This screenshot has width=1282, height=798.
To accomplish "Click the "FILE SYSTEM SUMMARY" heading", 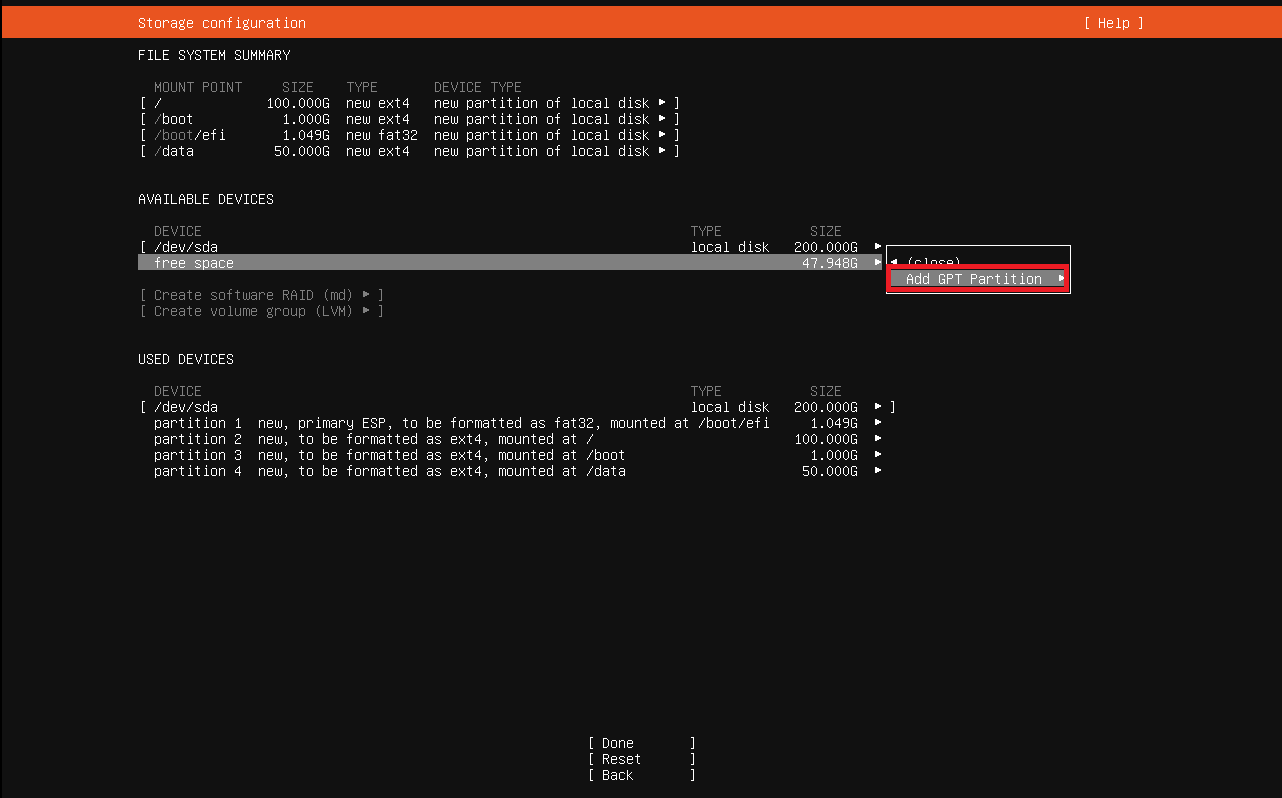I will point(214,55).
